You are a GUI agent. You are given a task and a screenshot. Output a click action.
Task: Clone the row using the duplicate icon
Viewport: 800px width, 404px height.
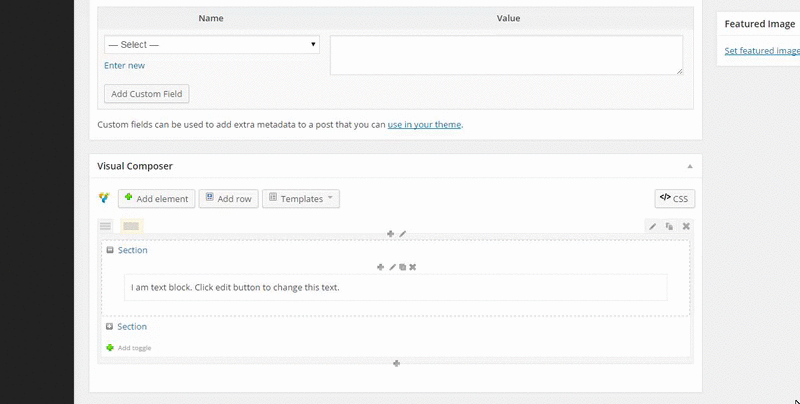click(669, 227)
